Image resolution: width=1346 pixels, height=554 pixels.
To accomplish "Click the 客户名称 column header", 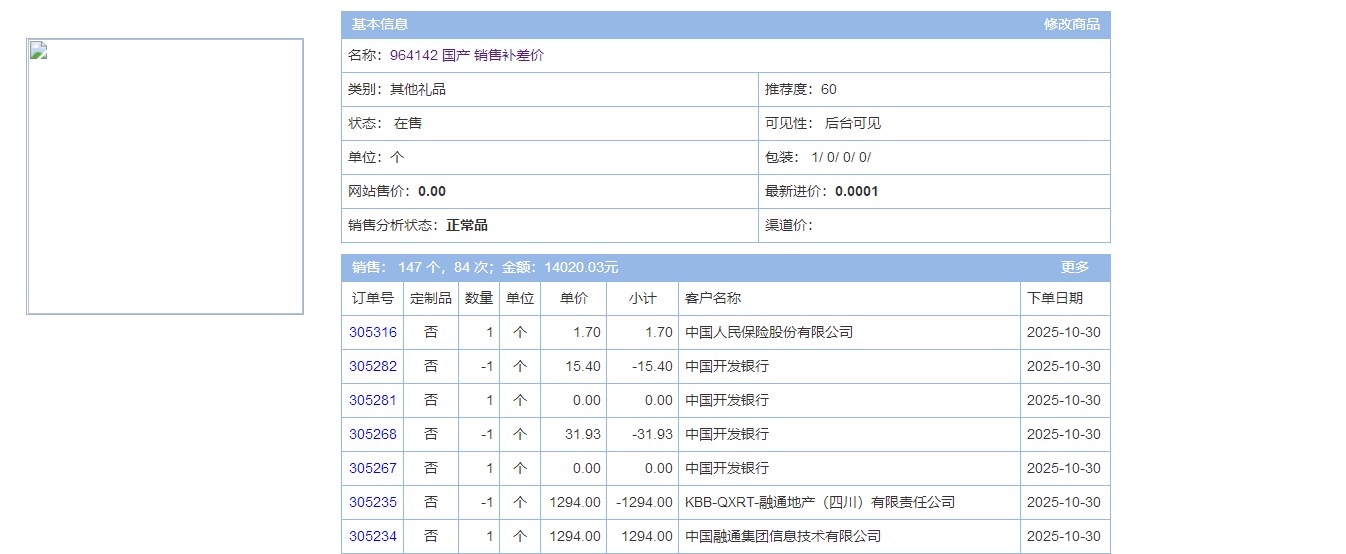I will tap(713, 298).
